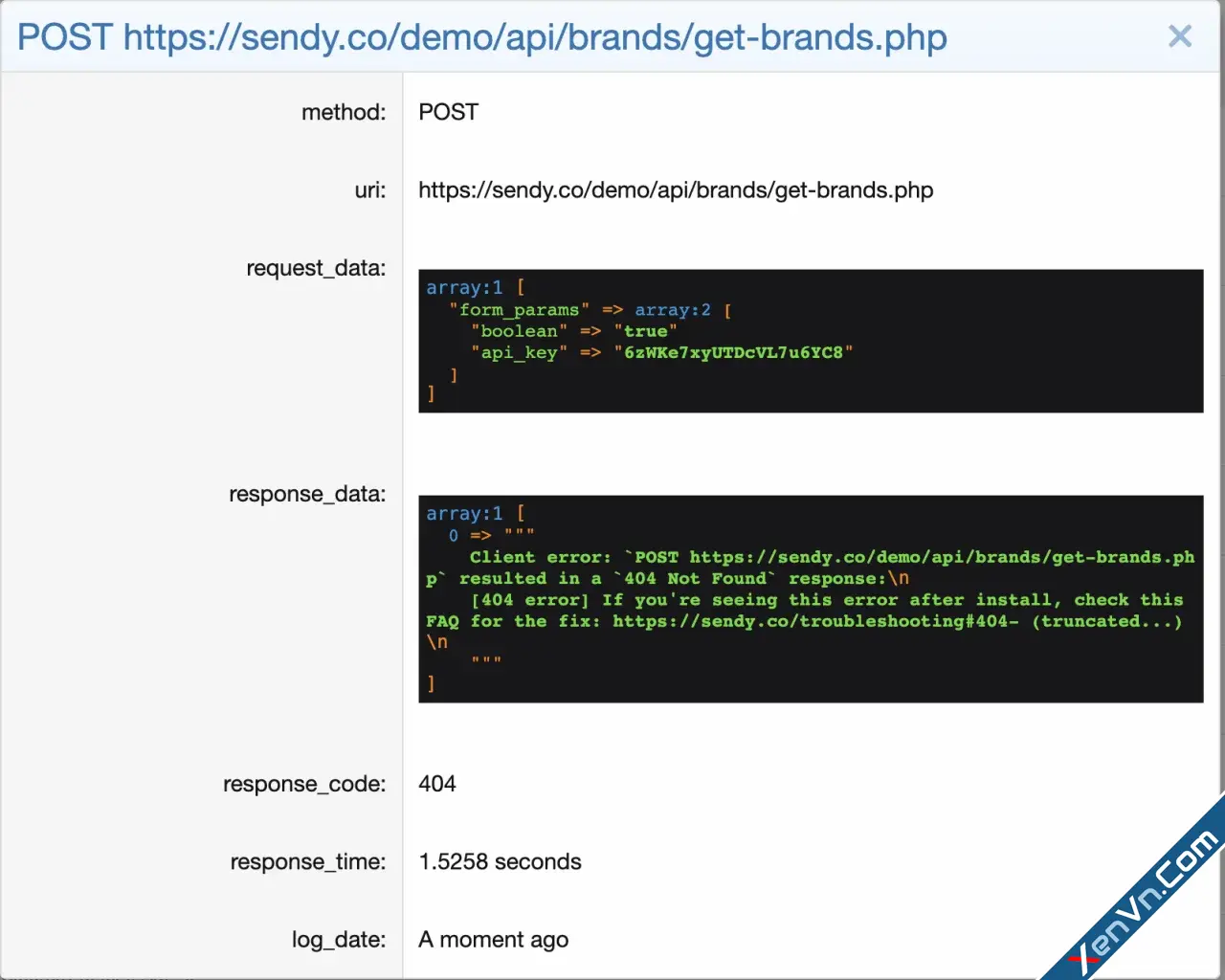The width and height of the screenshot is (1225, 980).
Task: Click the uri label
Action: [x=370, y=189]
